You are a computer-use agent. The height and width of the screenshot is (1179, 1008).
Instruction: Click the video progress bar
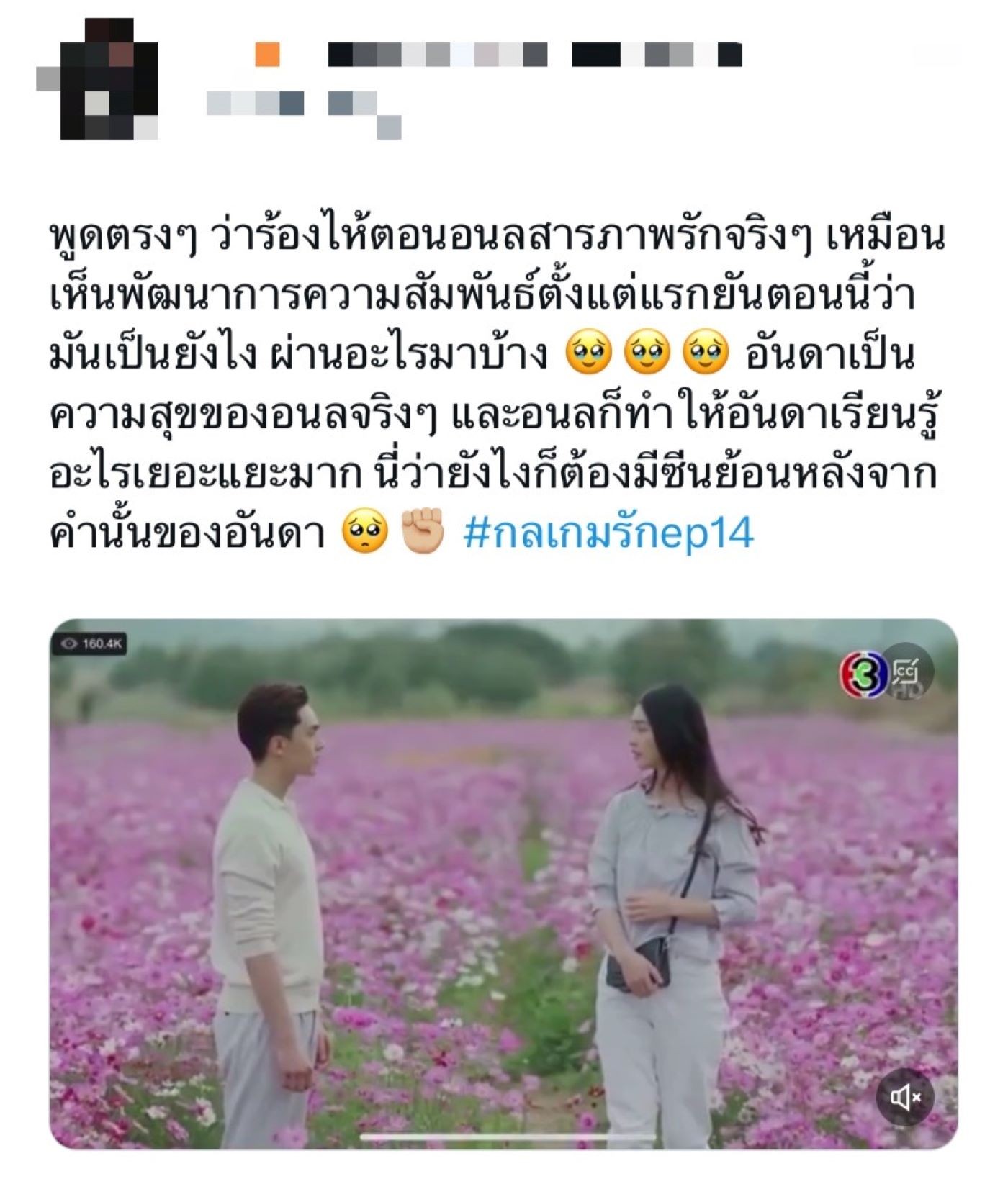coord(508,1137)
